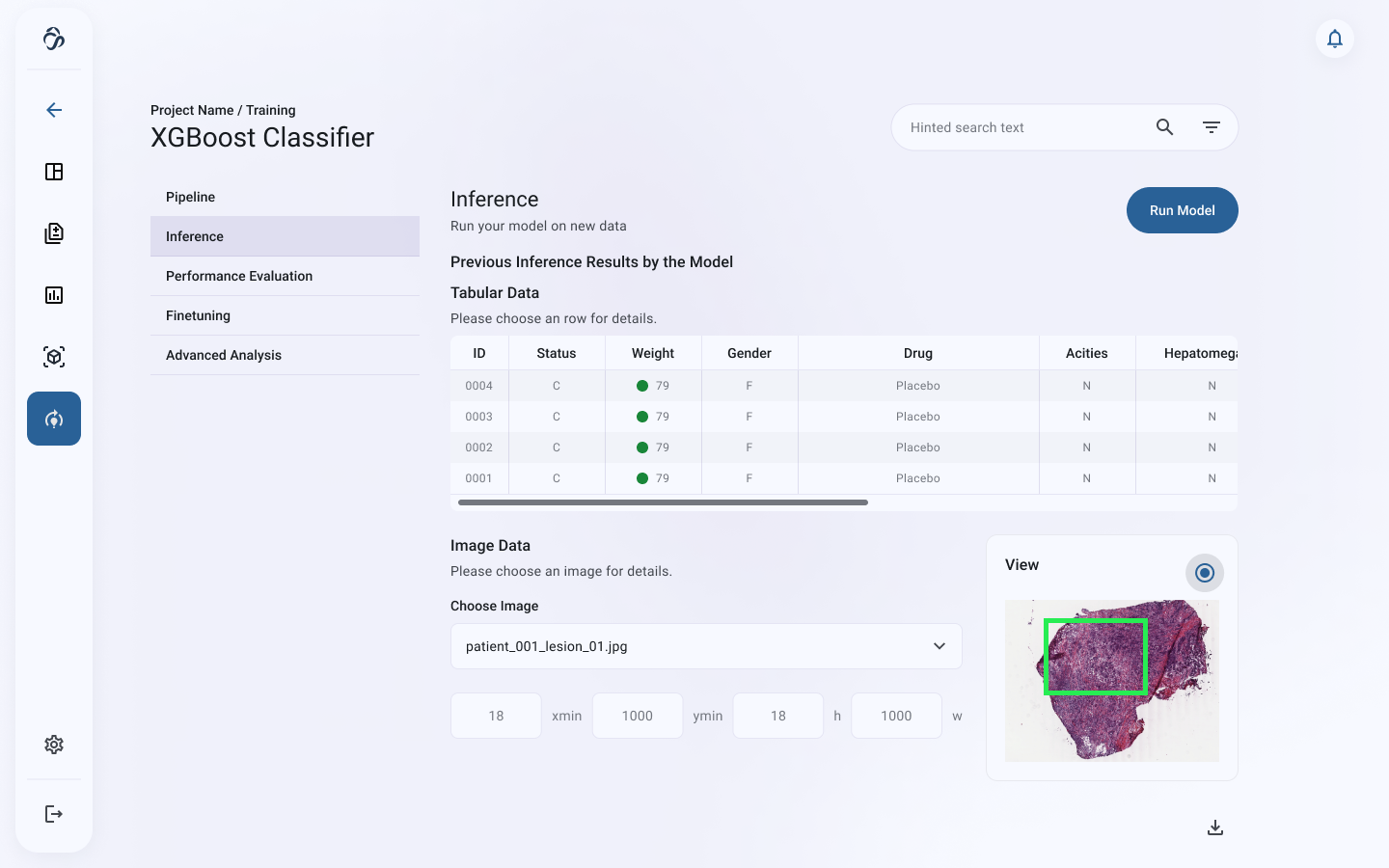The image size is (1389, 868).
Task: Click the Drug column header
Action: pyautogui.click(x=918, y=353)
